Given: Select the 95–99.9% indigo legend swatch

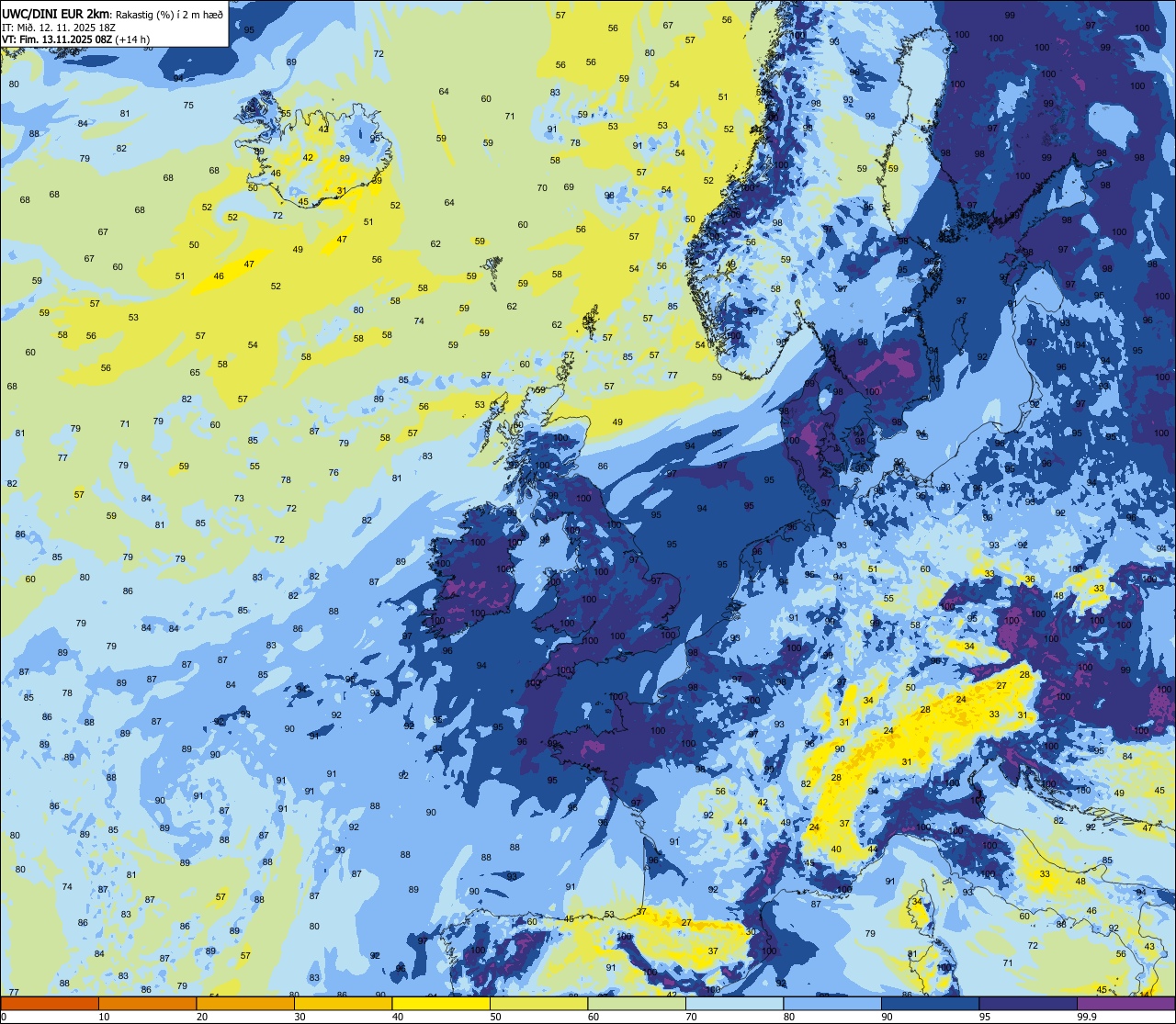Looking at the screenshot, I should point(1028,1003).
